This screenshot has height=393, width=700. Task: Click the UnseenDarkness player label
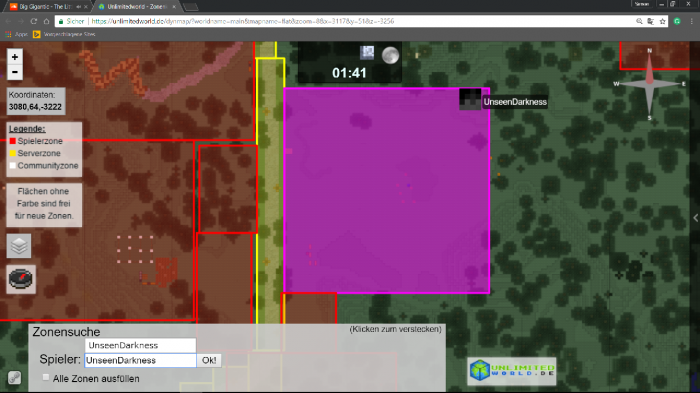pos(515,102)
